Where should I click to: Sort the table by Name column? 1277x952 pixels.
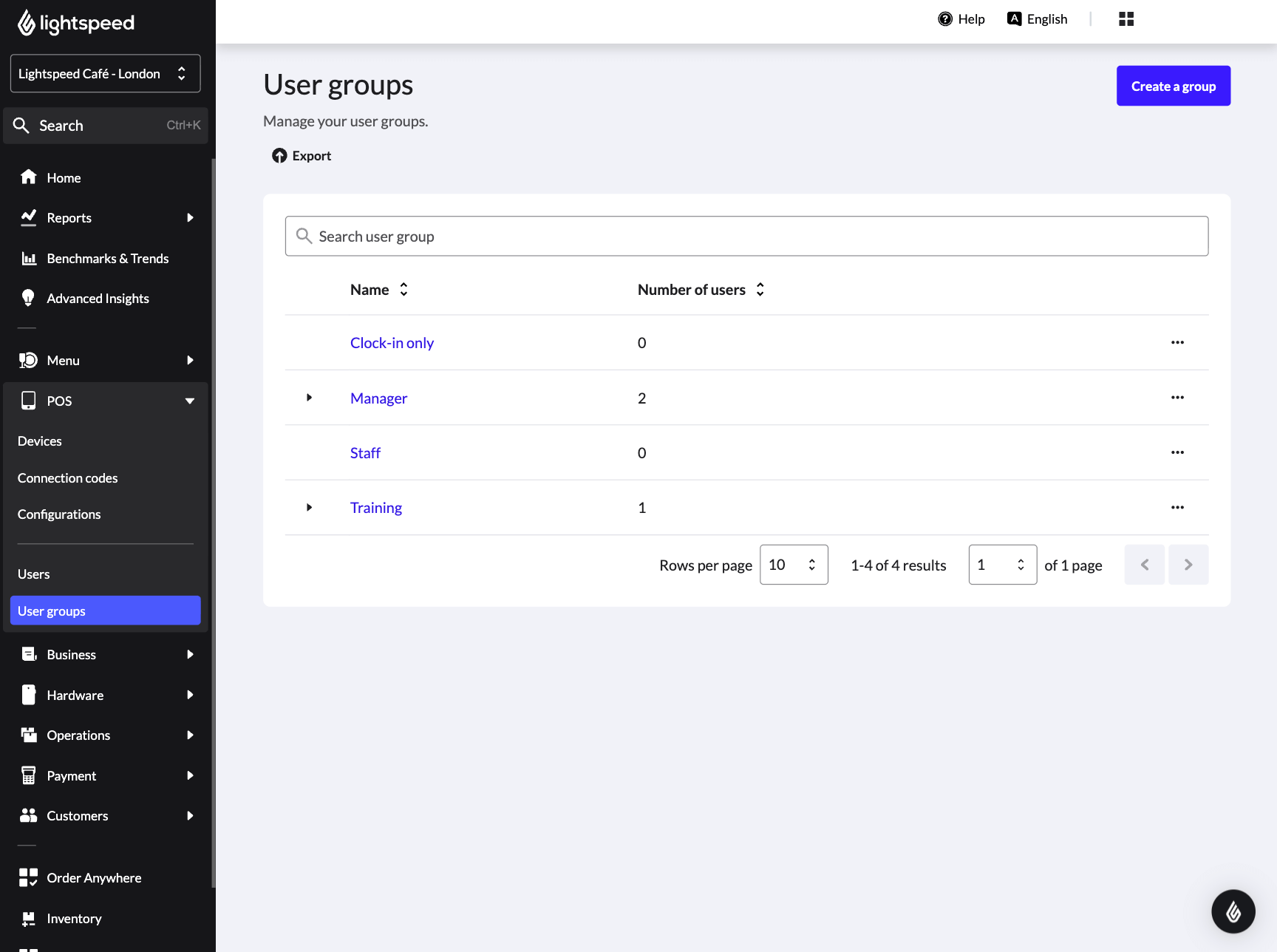point(403,290)
